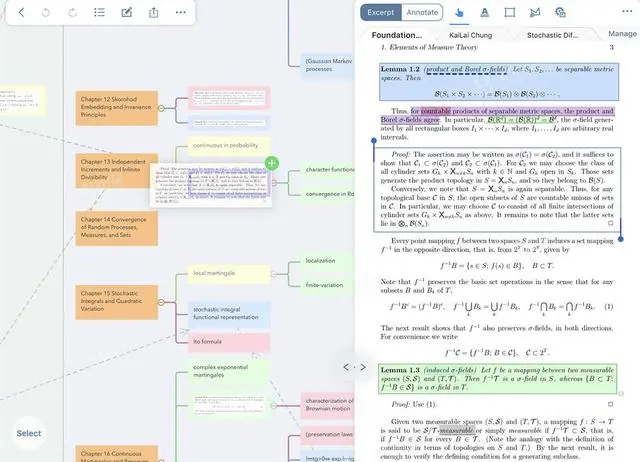Select Chapter 13 Independent Increments node
The height and width of the screenshot is (462, 640).
[114, 170]
